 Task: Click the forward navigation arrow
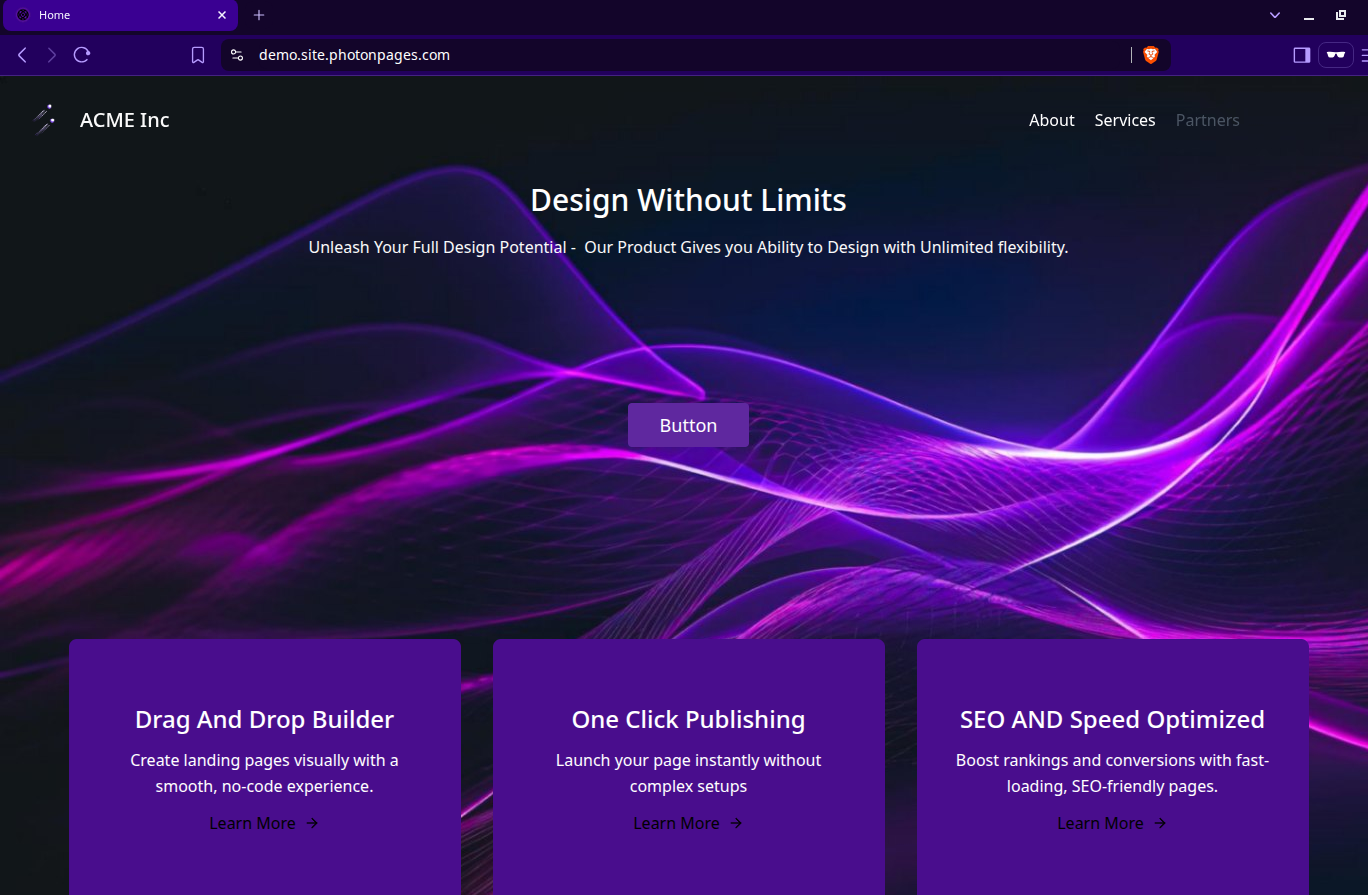pyautogui.click(x=51, y=55)
